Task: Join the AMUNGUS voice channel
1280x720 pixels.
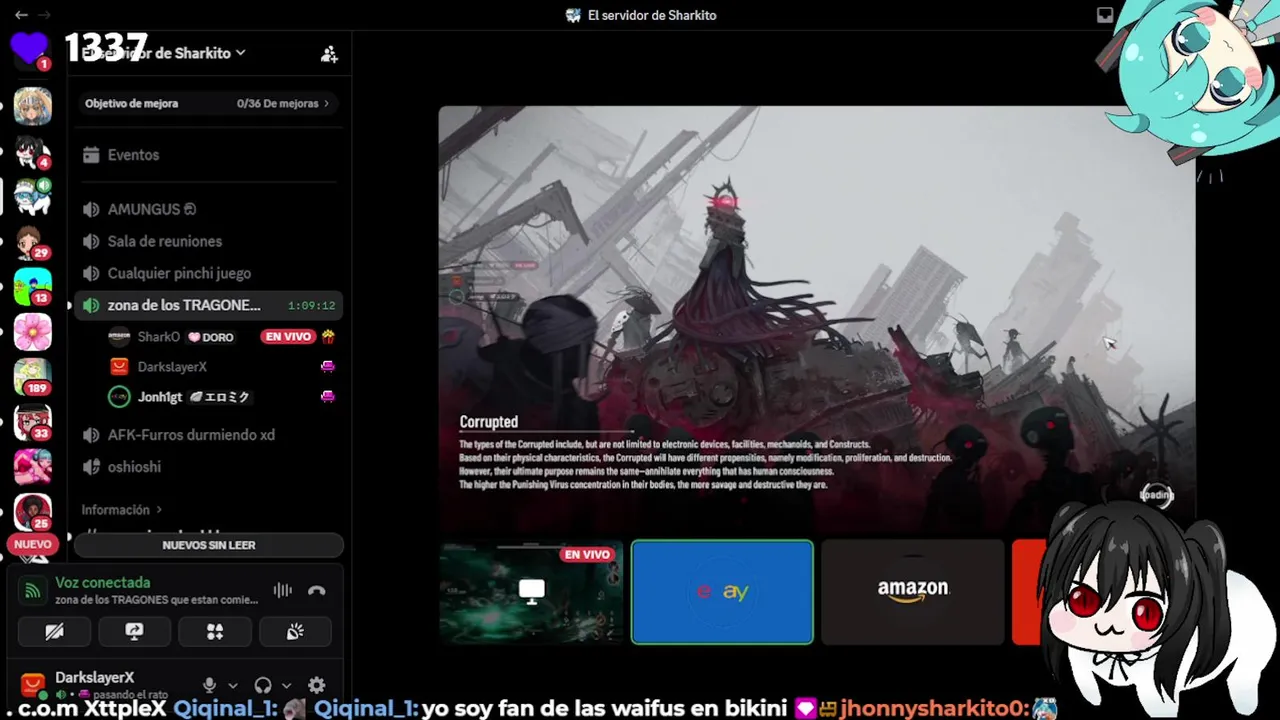Action: point(208,209)
